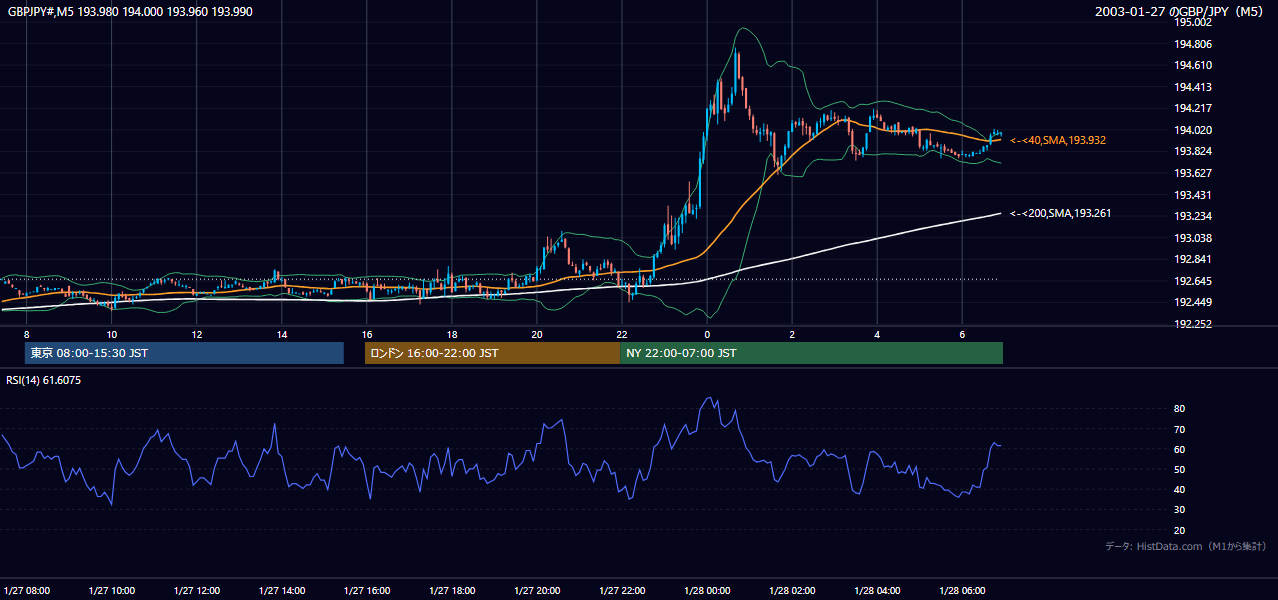Viewport: 1278px width, 600px height.
Task: Select the NY 22:00-07:00 JST session bar
Action: (x=811, y=353)
